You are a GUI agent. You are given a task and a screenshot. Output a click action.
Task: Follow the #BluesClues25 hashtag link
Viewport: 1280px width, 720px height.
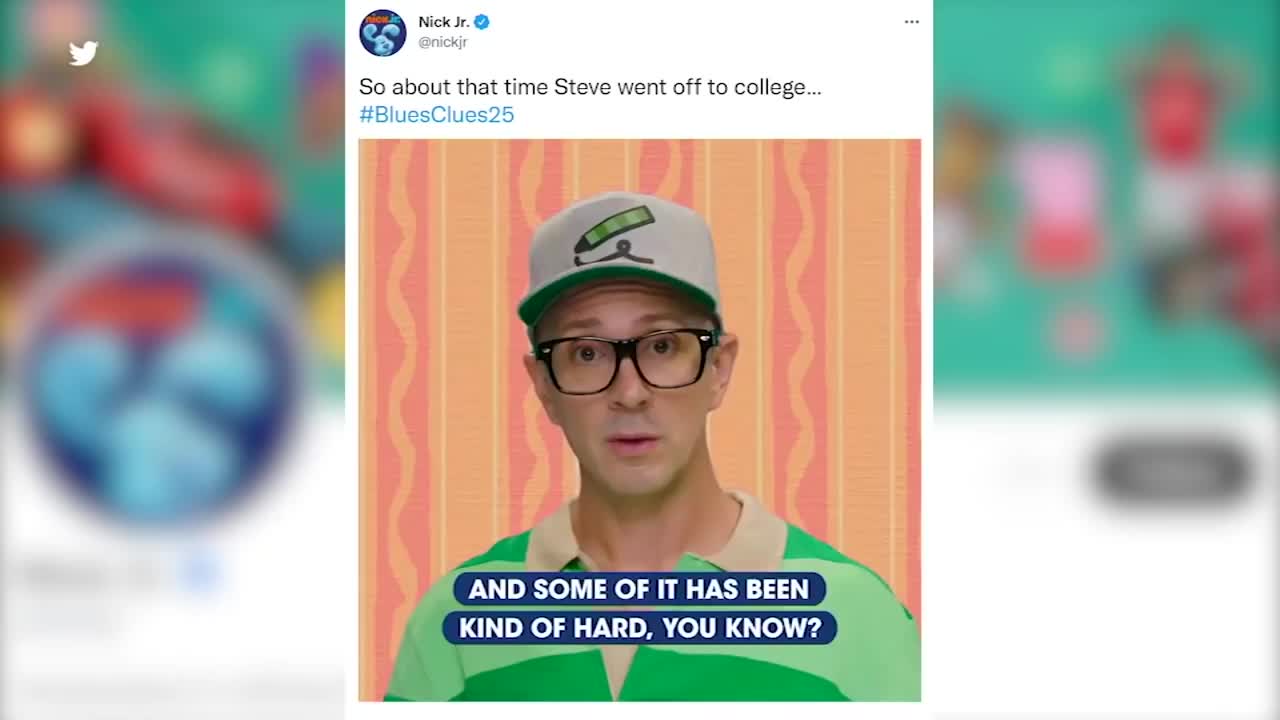[x=437, y=114]
